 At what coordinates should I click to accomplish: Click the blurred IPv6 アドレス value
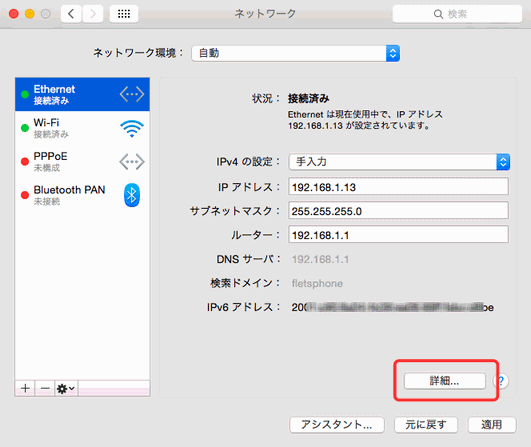[392, 307]
